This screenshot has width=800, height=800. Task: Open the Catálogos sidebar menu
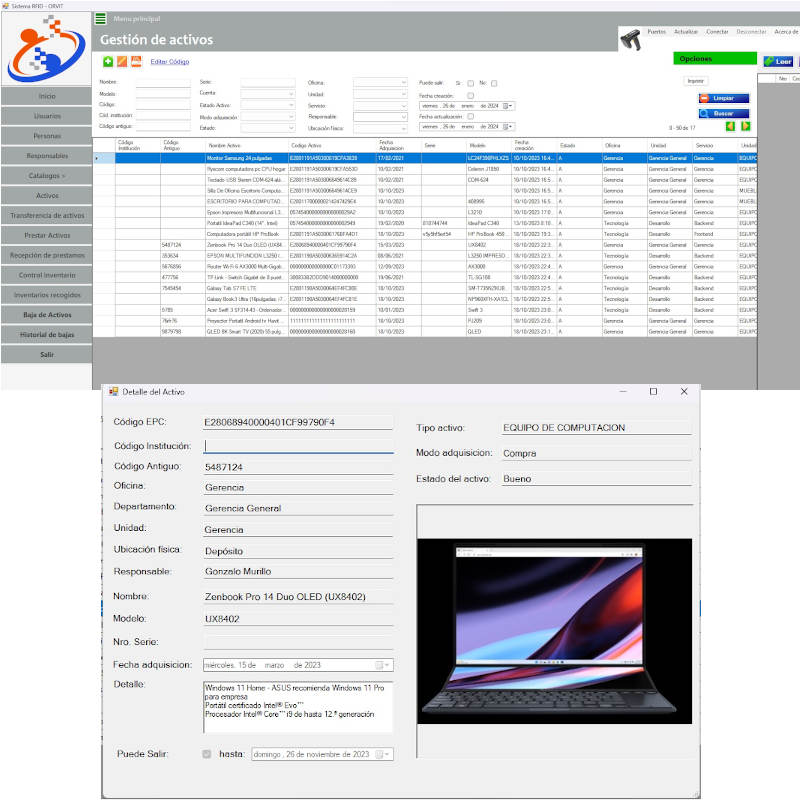47,176
